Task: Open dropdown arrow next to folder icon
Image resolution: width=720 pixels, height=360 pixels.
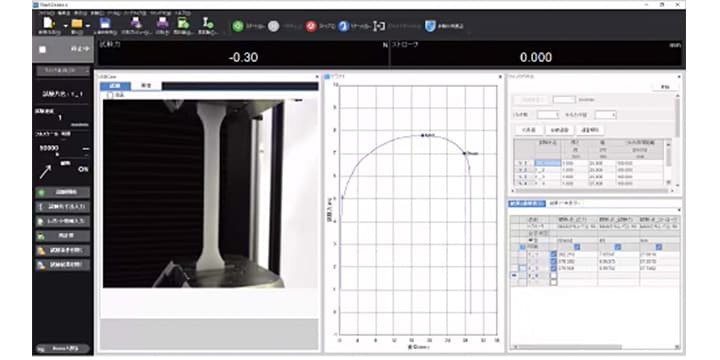Action: click(x=88, y=26)
